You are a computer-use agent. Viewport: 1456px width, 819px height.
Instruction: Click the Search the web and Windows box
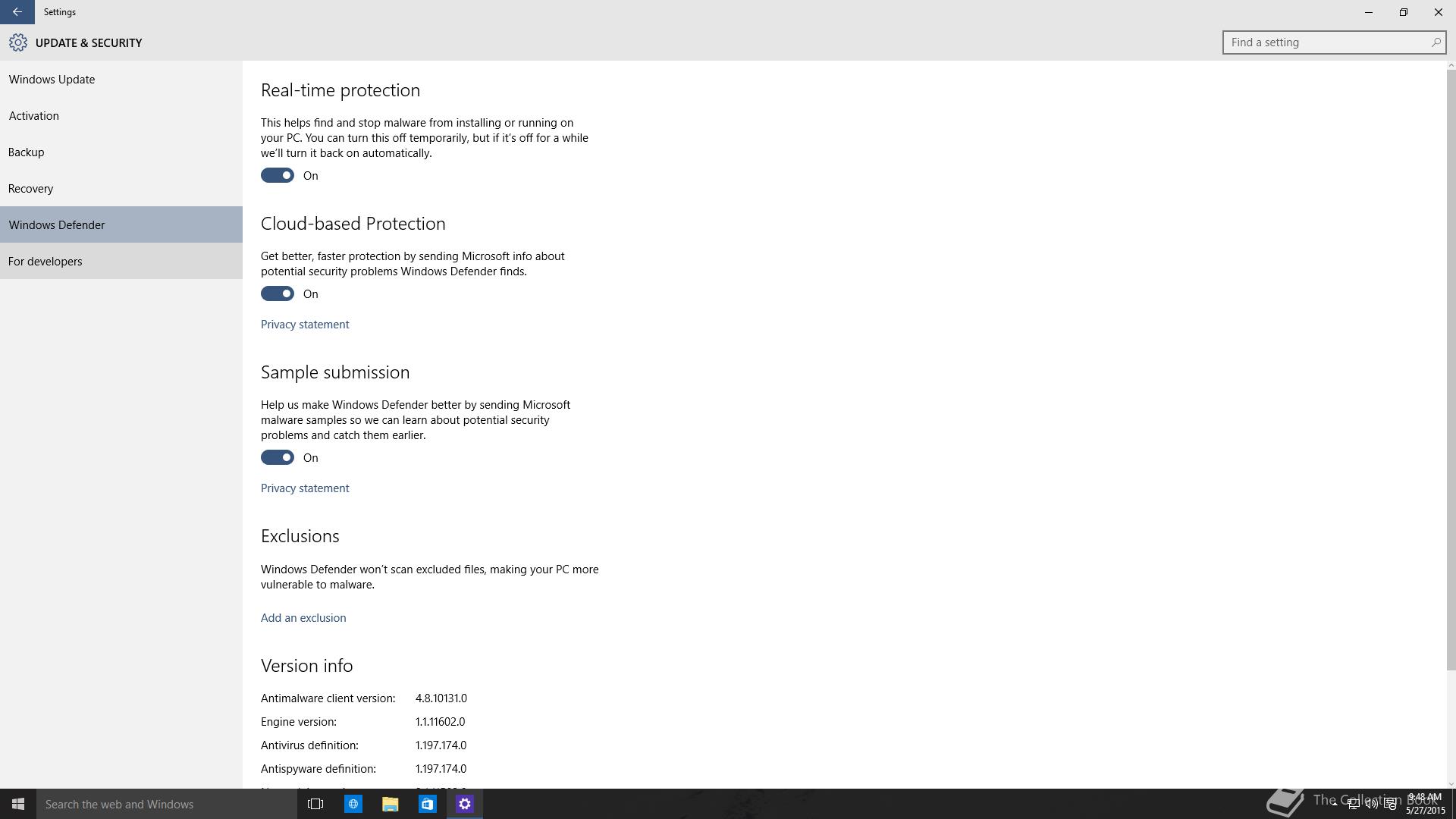click(x=167, y=804)
